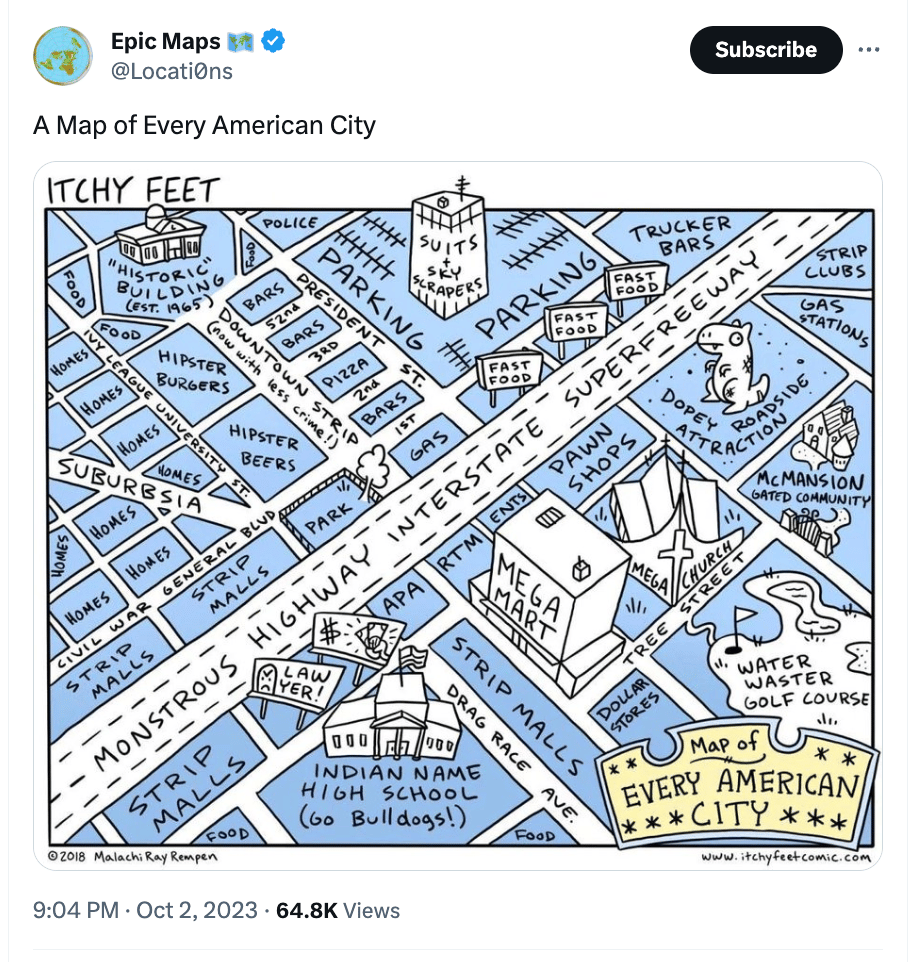Click the dinosaur roadside attraction drawing
The height and width of the screenshot is (962, 920).
(x=732, y=366)
